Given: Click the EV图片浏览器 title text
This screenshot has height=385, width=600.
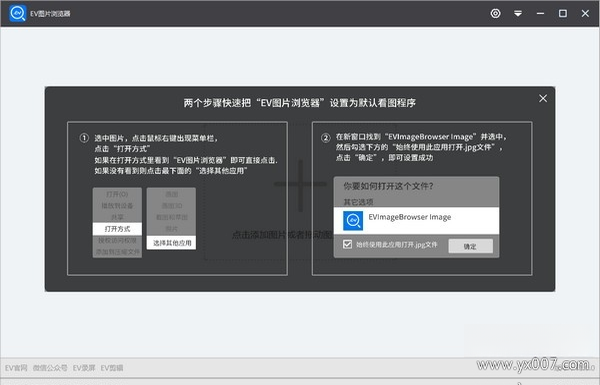Looking at the screenshot, I should click(50, 14).
